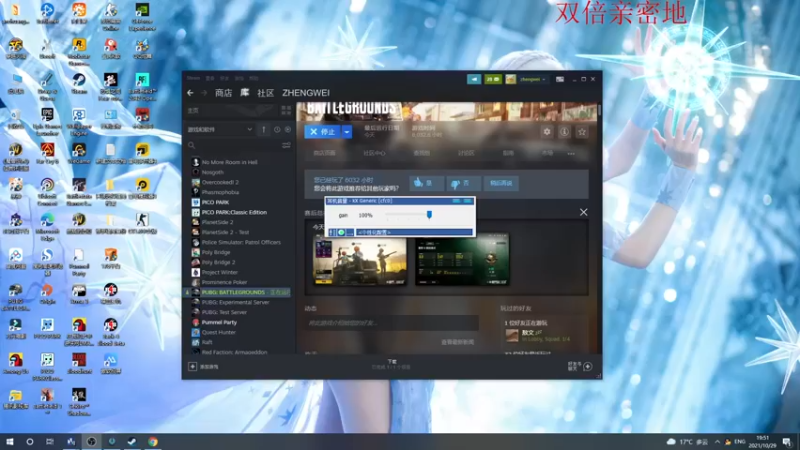The image size is (800, 450).
Task: Open the 讨论区 game tab
Action: coord(466,153)
